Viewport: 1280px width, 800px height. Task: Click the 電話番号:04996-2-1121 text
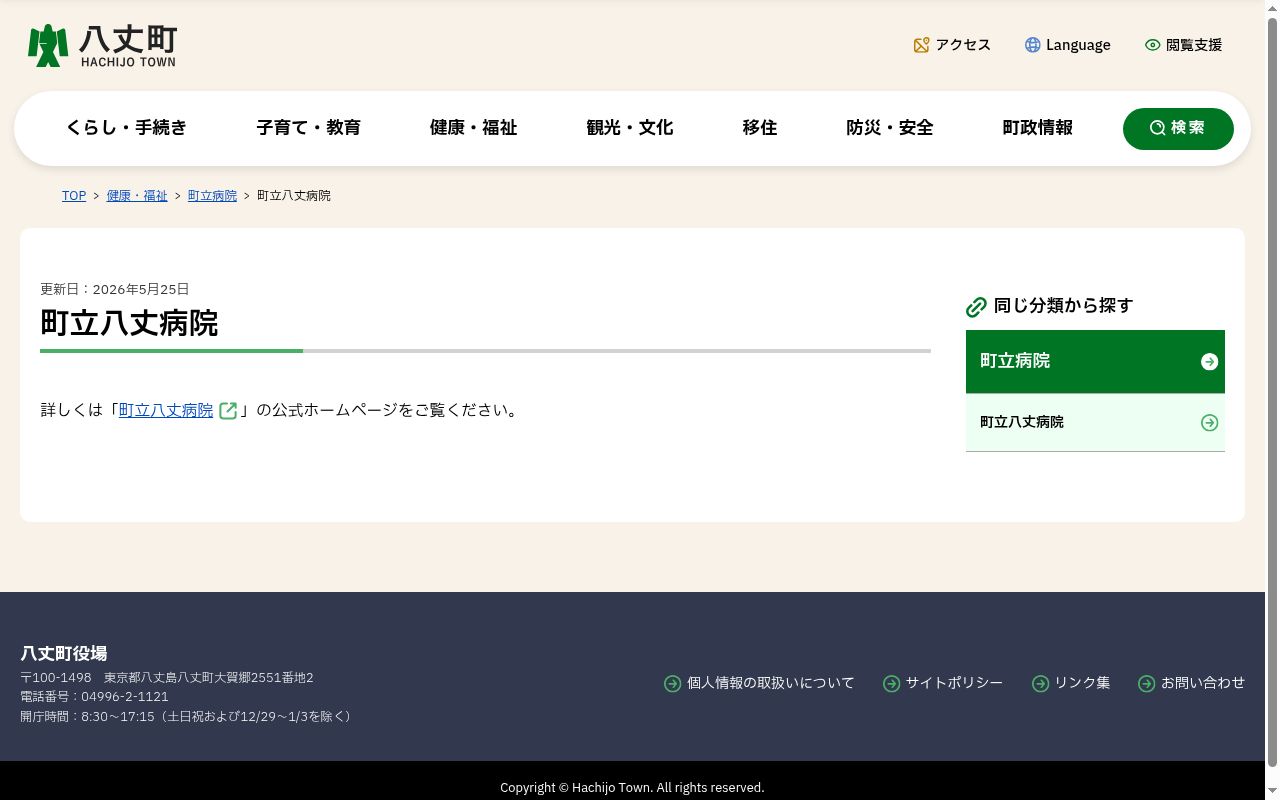pos(94,697)
